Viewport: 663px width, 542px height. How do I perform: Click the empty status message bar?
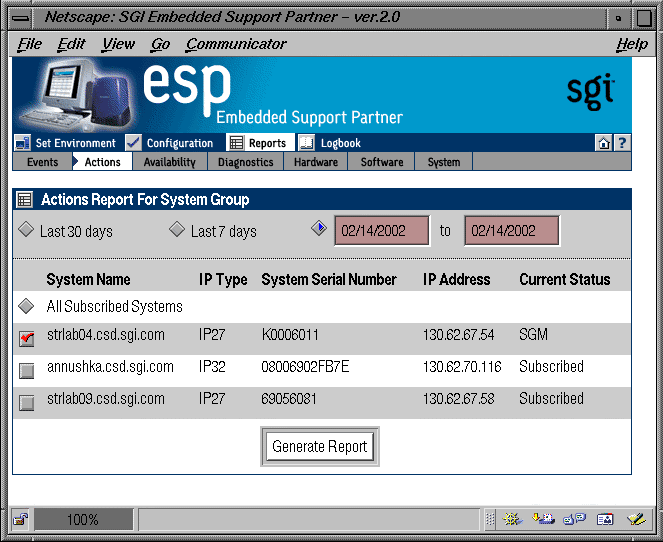click(309, 519)
